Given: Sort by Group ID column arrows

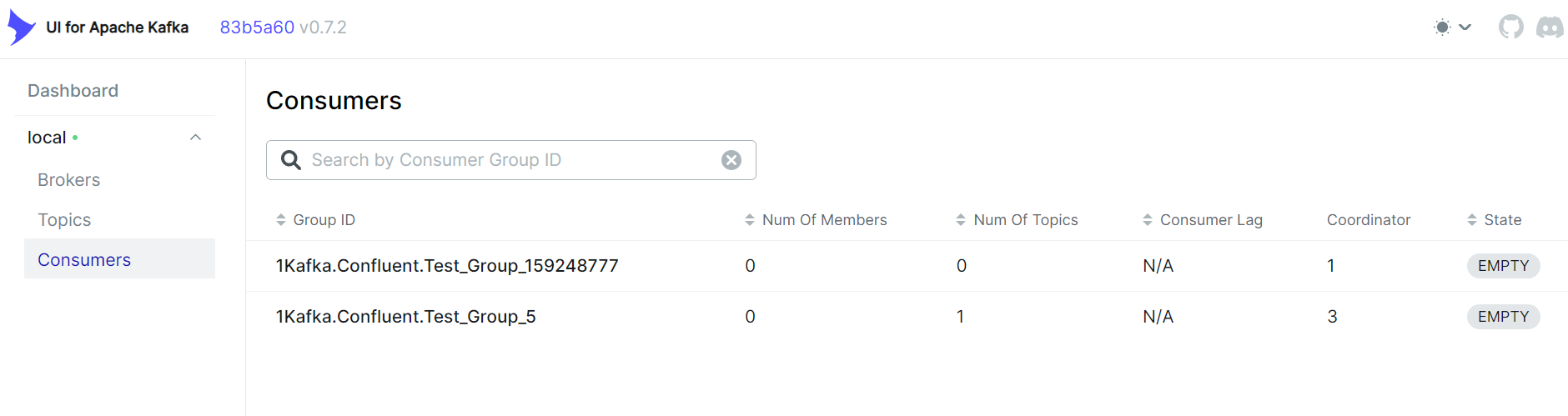Looking at the screenshot, I should [281, 220].
